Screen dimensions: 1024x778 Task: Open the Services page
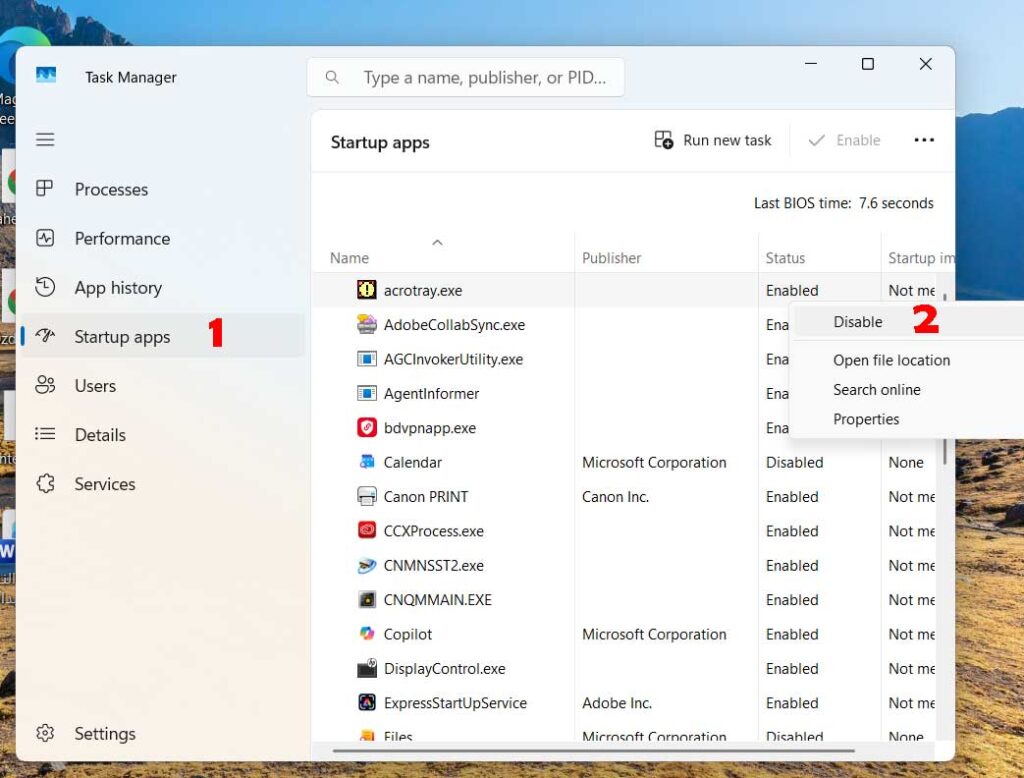(x=104, y=484)
